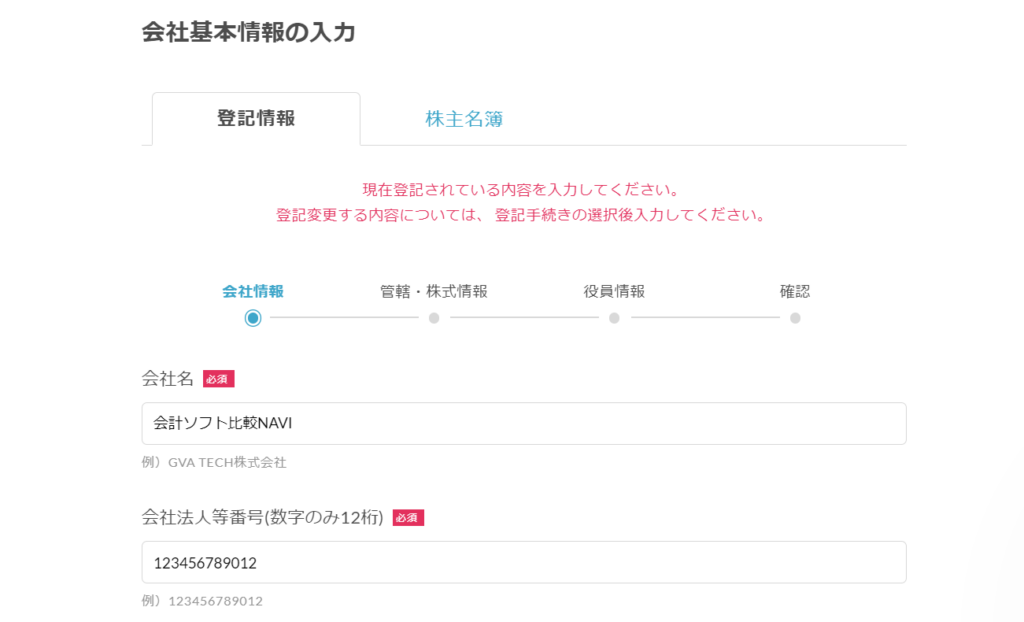The image size is (1024, 622).
Task: Click the 管轄・株式情報 step label
Action: click(x=434, y=291)
